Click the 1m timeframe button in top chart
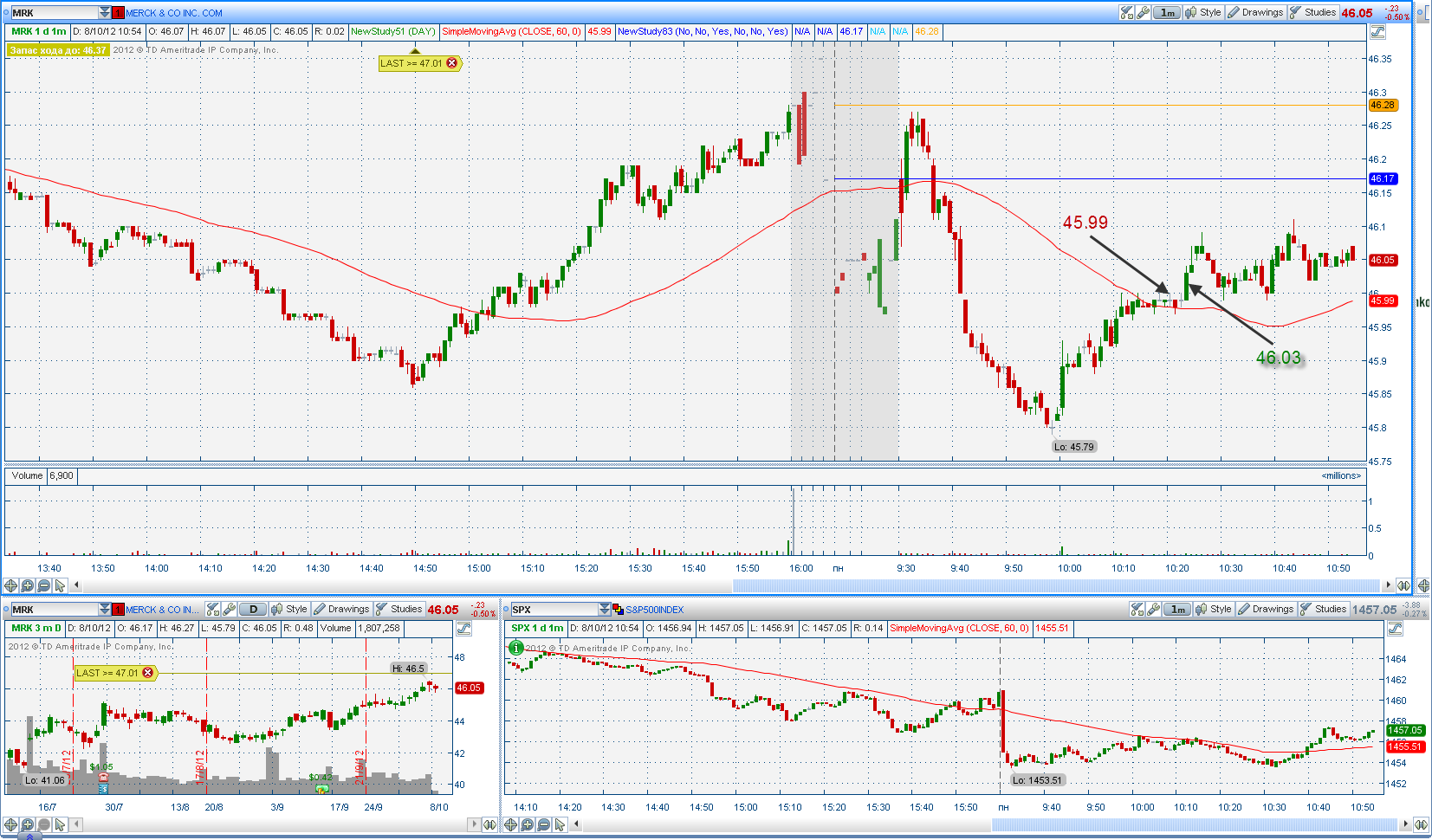Screen dimensions: 1432x840 [1167, 12]
